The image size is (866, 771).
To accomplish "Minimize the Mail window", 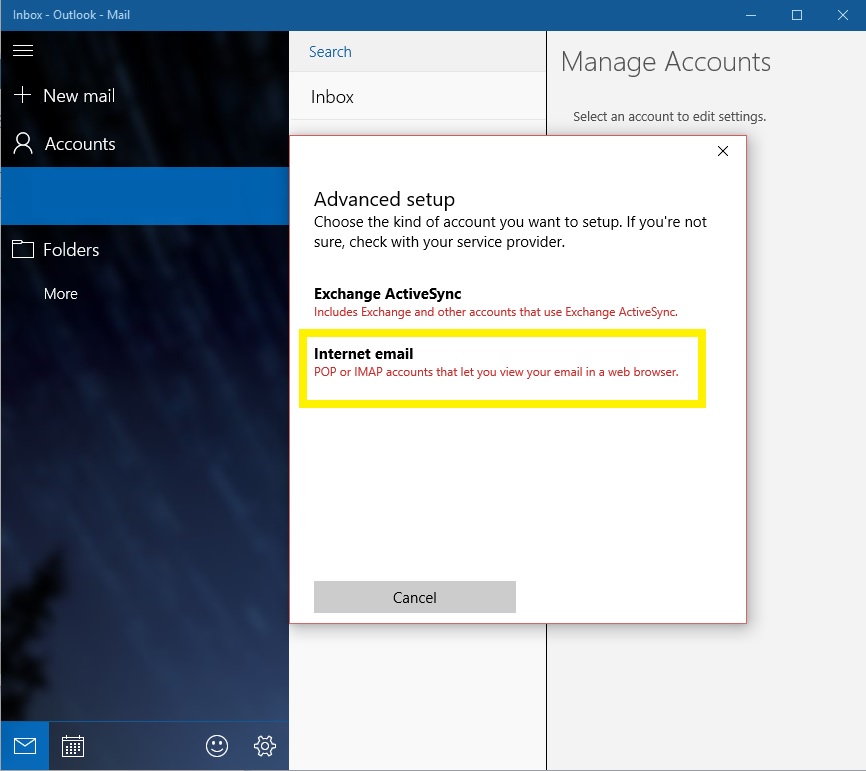I will click(751, 15).
